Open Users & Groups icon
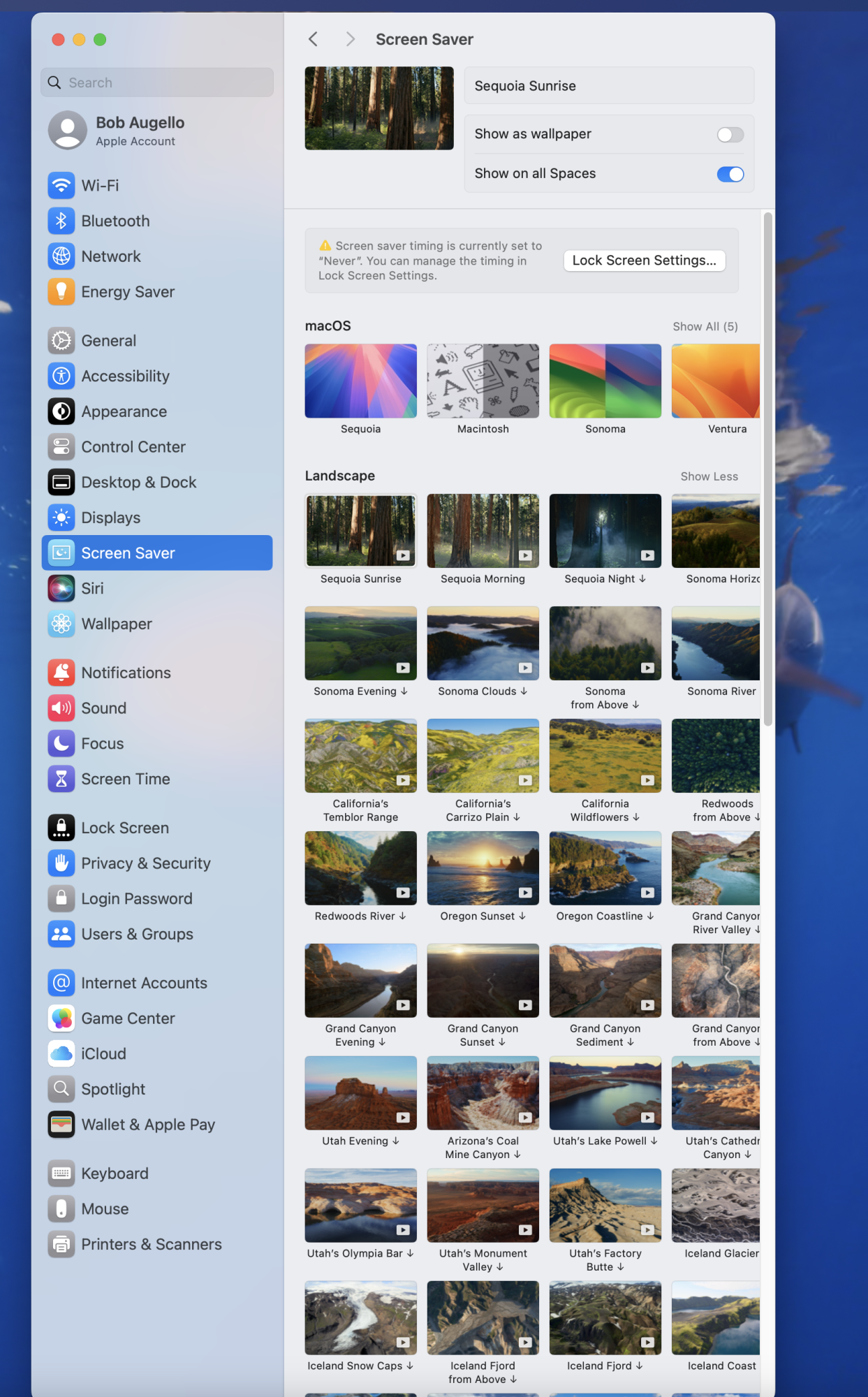This screenshot has width=868, height=1397. pos(61,934)
